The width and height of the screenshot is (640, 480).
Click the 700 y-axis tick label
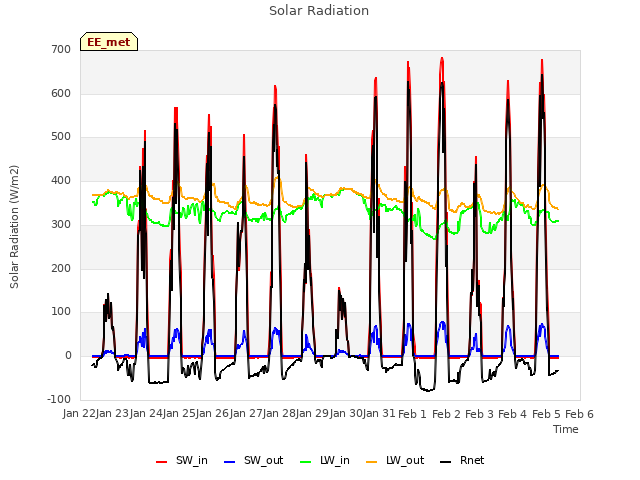click(61, 50)
